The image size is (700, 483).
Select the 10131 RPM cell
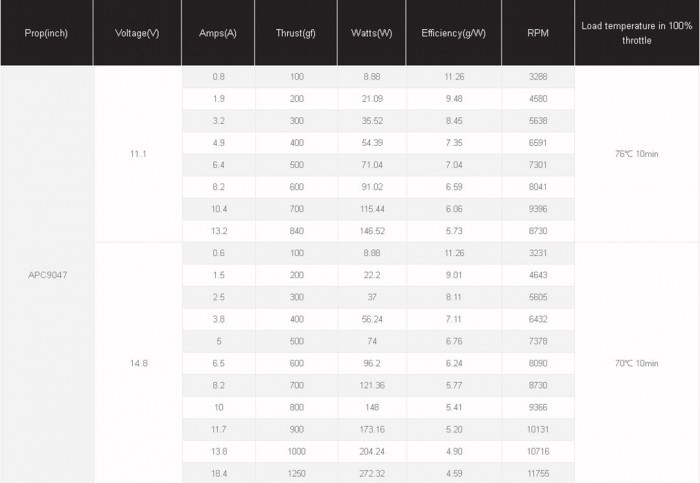pyautogui.click(x=538, y=429)
